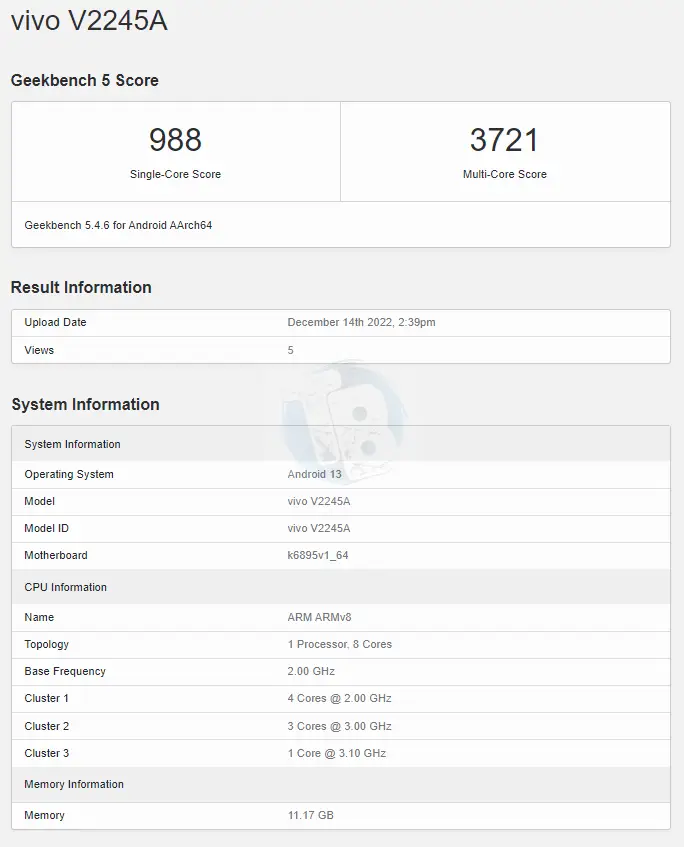This screenshot has width=684, height=847.
Task: Click the Model row label
Action: tap(39, 501)
